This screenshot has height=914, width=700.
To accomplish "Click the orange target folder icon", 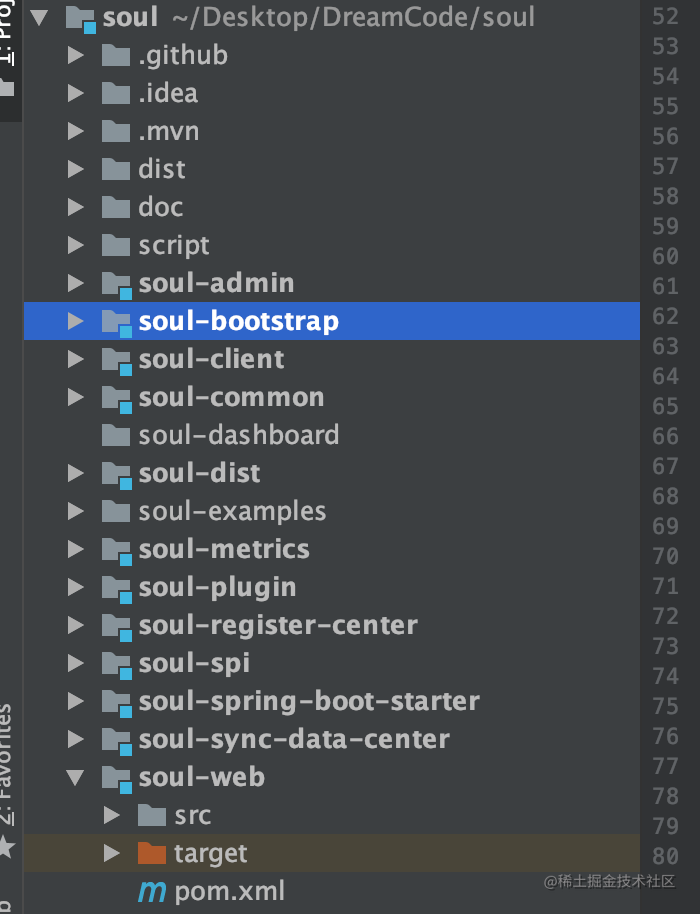I will click(x=152, y=853).
